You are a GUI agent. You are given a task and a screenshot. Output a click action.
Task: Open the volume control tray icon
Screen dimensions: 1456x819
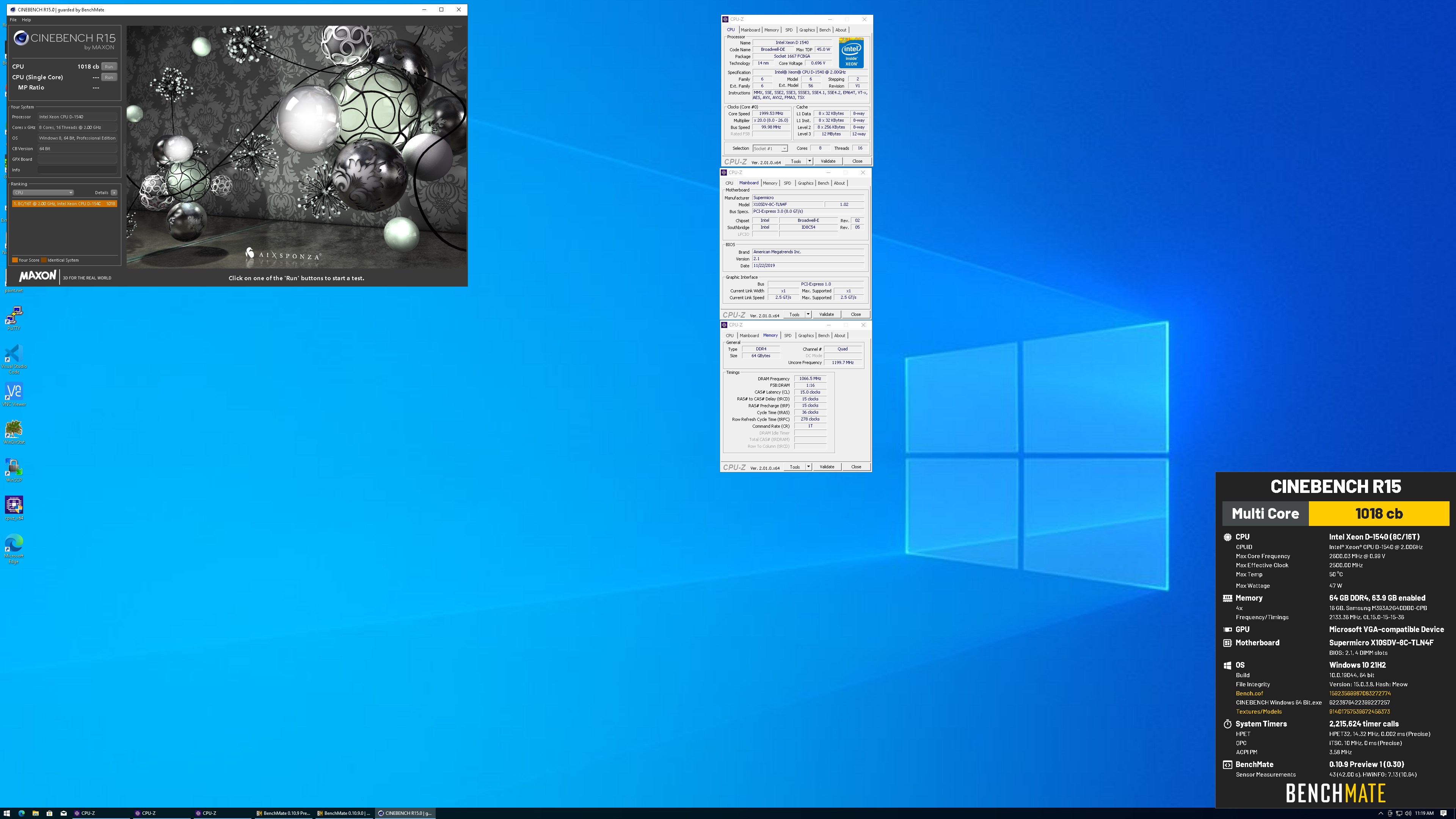[x=1407, y=813]
